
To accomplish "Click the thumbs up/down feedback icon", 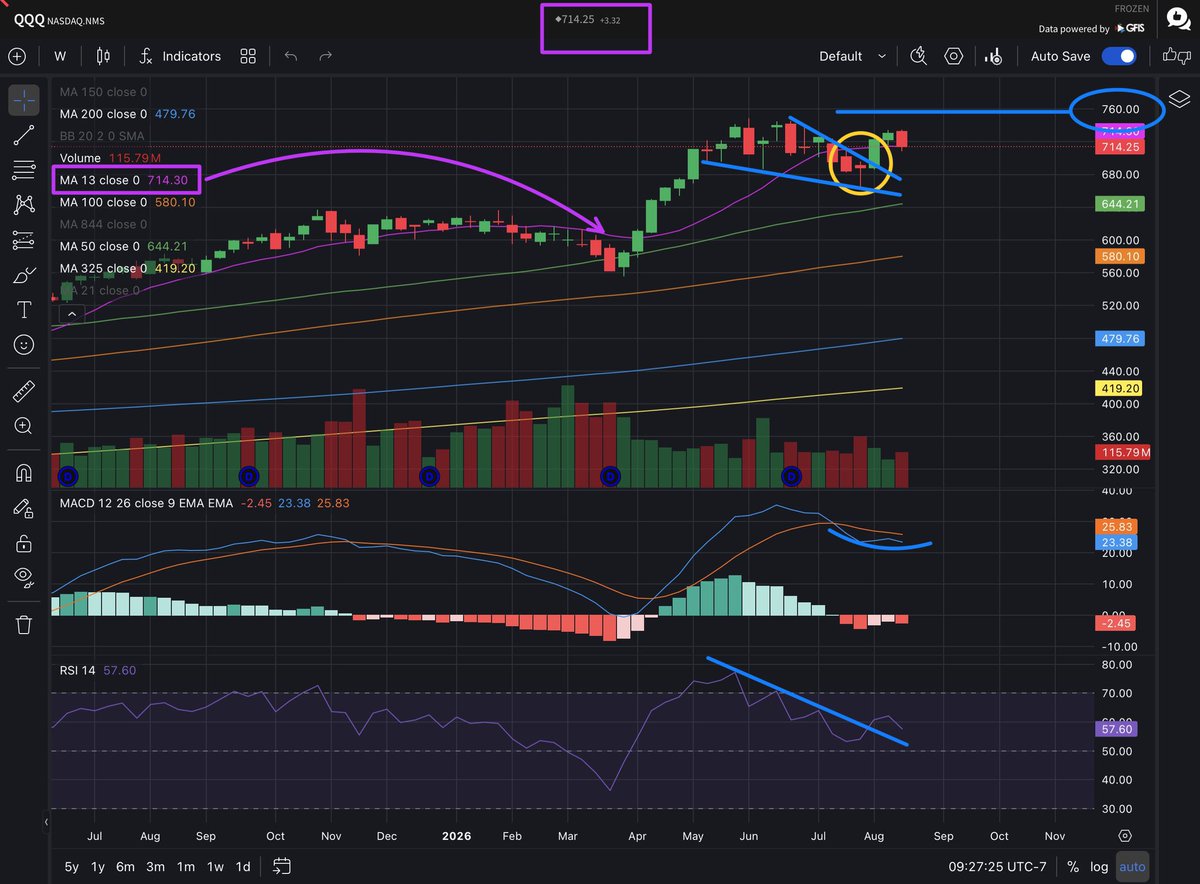I will 1178,56.
